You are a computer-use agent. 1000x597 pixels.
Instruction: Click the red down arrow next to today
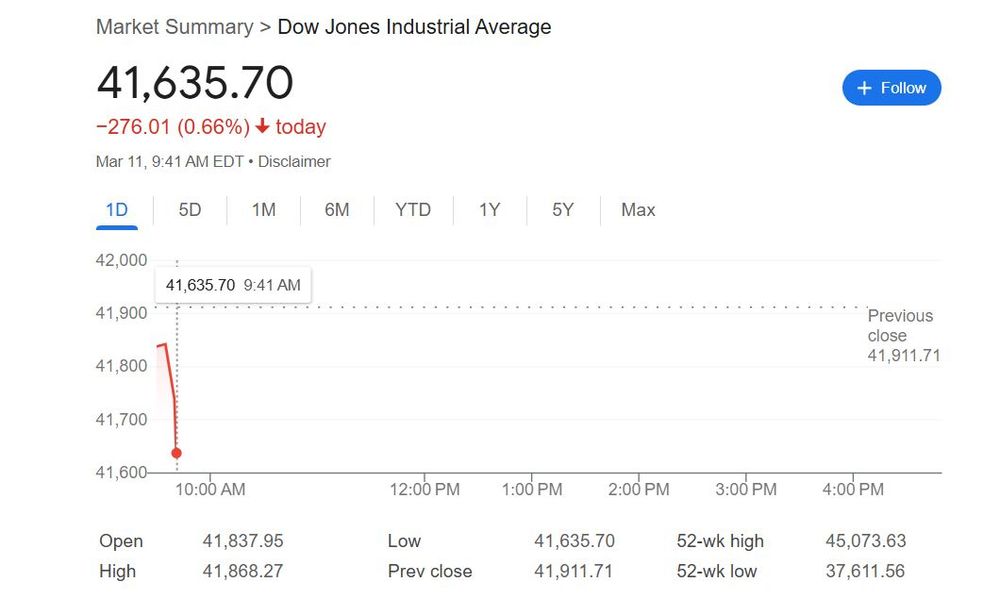tap(262, 126)
